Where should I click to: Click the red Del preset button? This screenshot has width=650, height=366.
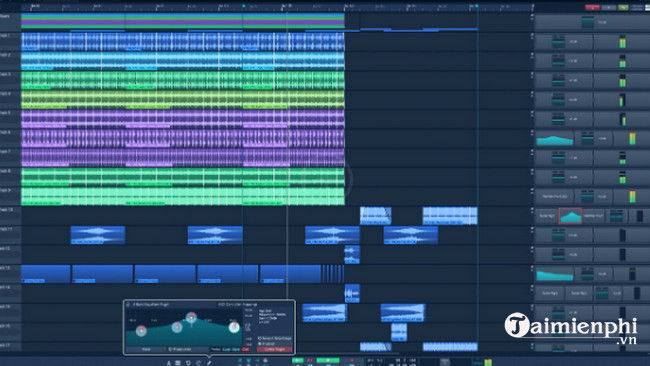[x=245, y=349]
